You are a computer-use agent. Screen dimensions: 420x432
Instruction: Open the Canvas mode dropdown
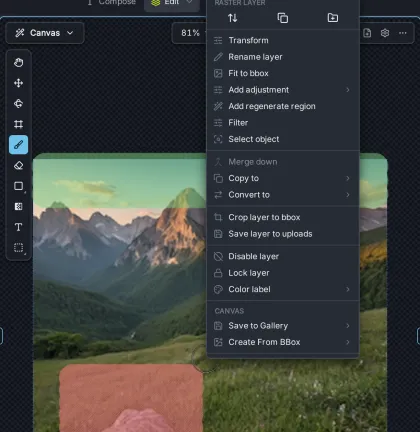45,33
